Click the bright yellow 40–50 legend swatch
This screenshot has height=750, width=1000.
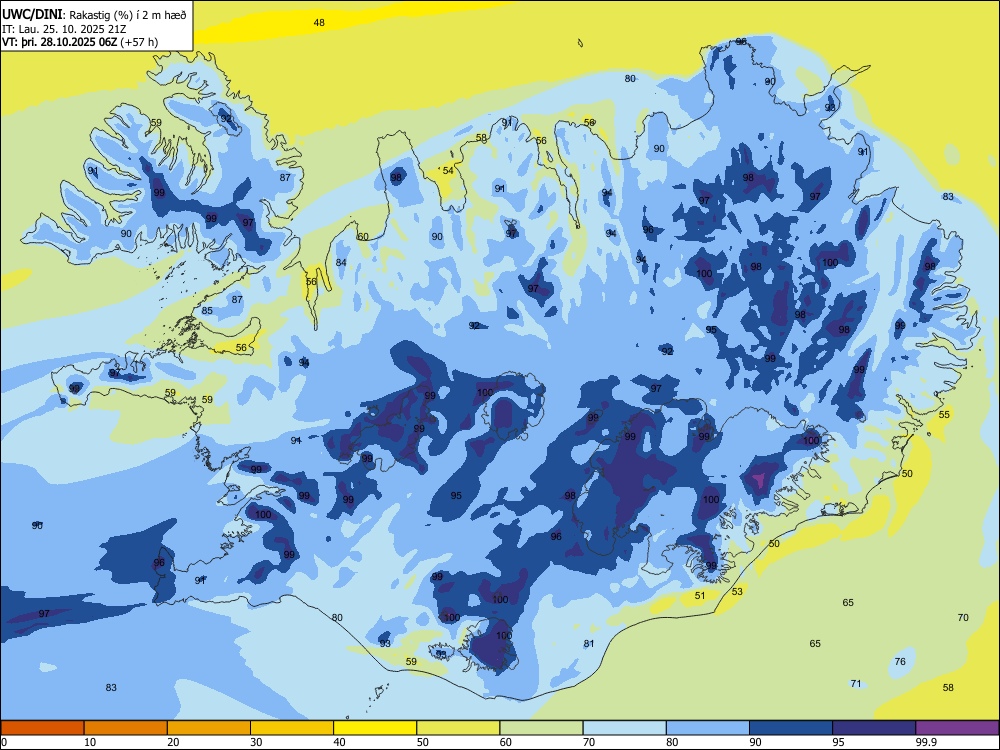tap(375, 728)
